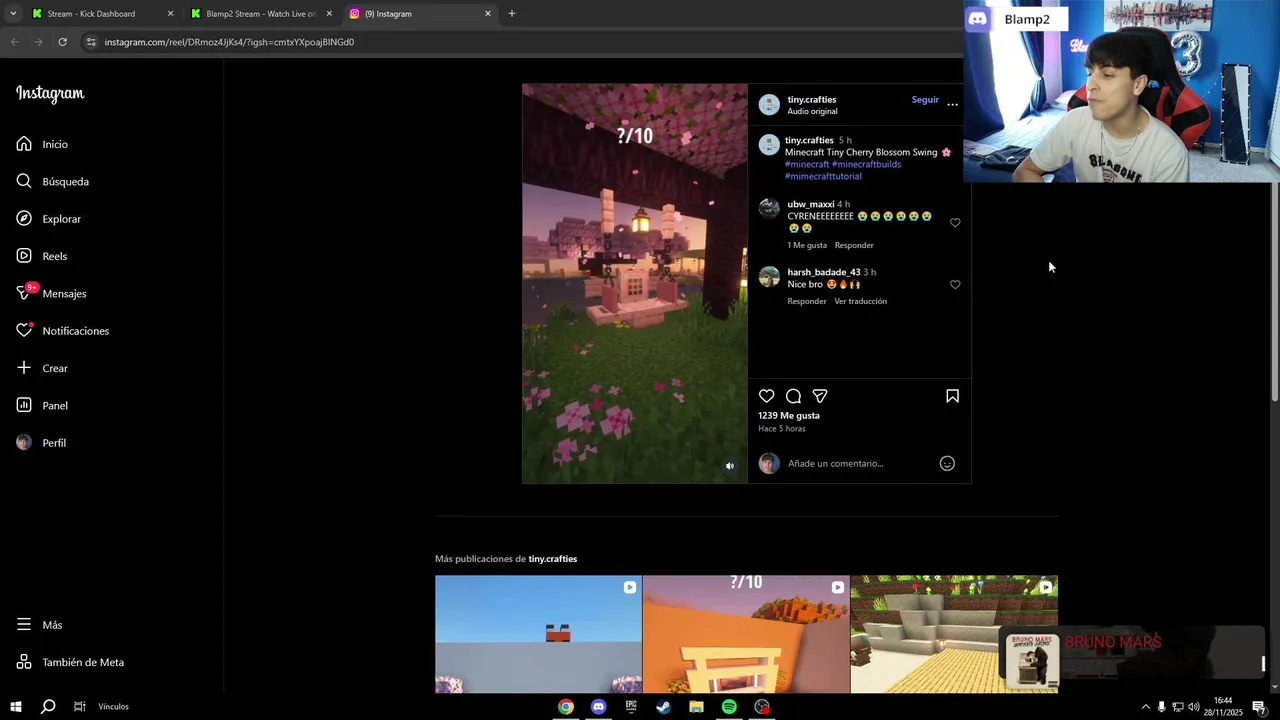Viewport: 1280px width, 720px height.
Task: Open the ?/10 related reel thumbnail
Action: [x=746, y=634]
